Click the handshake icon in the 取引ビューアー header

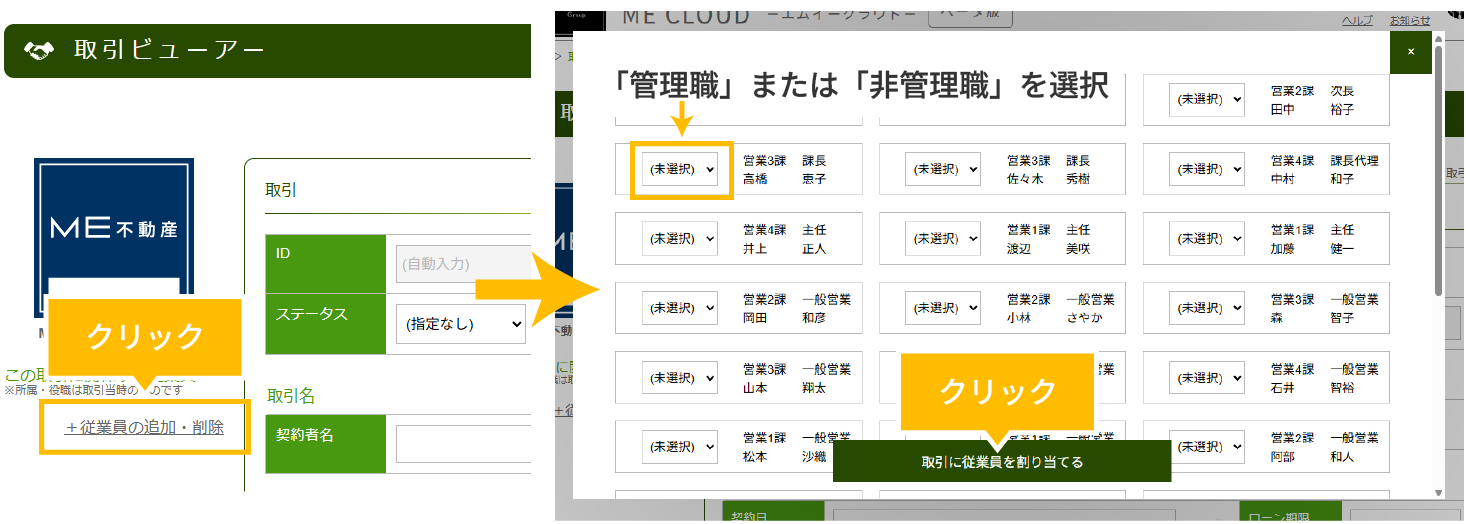click(38, 51)
